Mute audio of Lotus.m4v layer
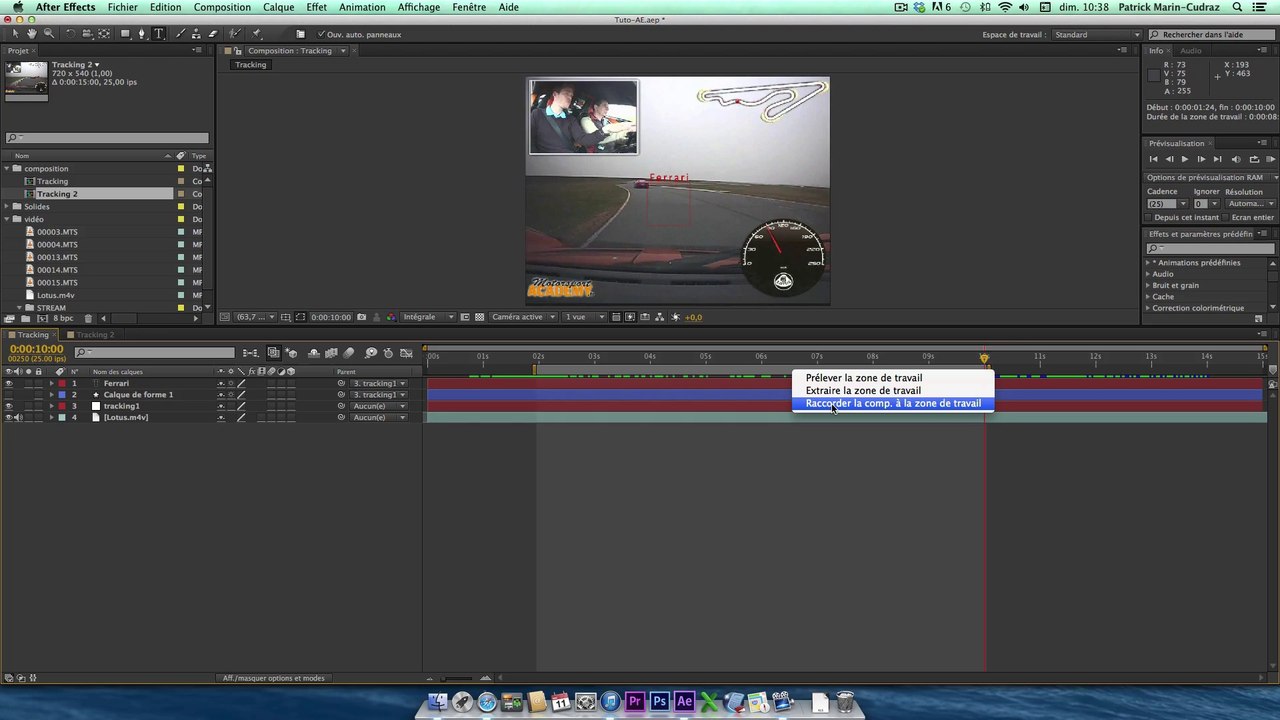The width and height of the screenshot is (1280, 720). [18, 417]
